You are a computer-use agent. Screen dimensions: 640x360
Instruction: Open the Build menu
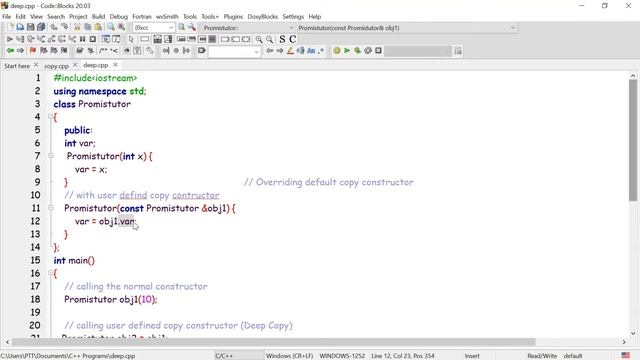[x=98, y=17]
